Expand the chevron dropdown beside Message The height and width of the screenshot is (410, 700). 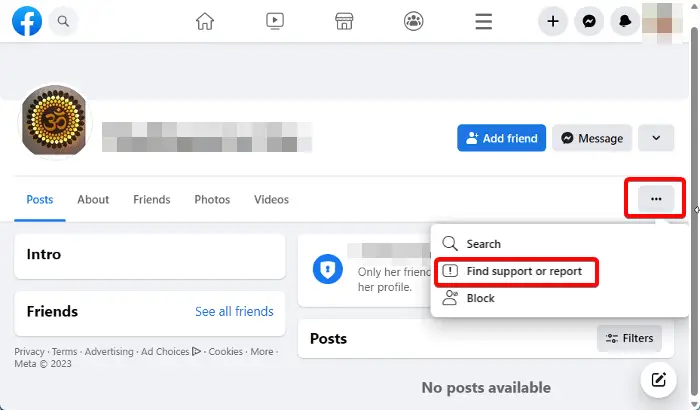[x=656, y=138]
